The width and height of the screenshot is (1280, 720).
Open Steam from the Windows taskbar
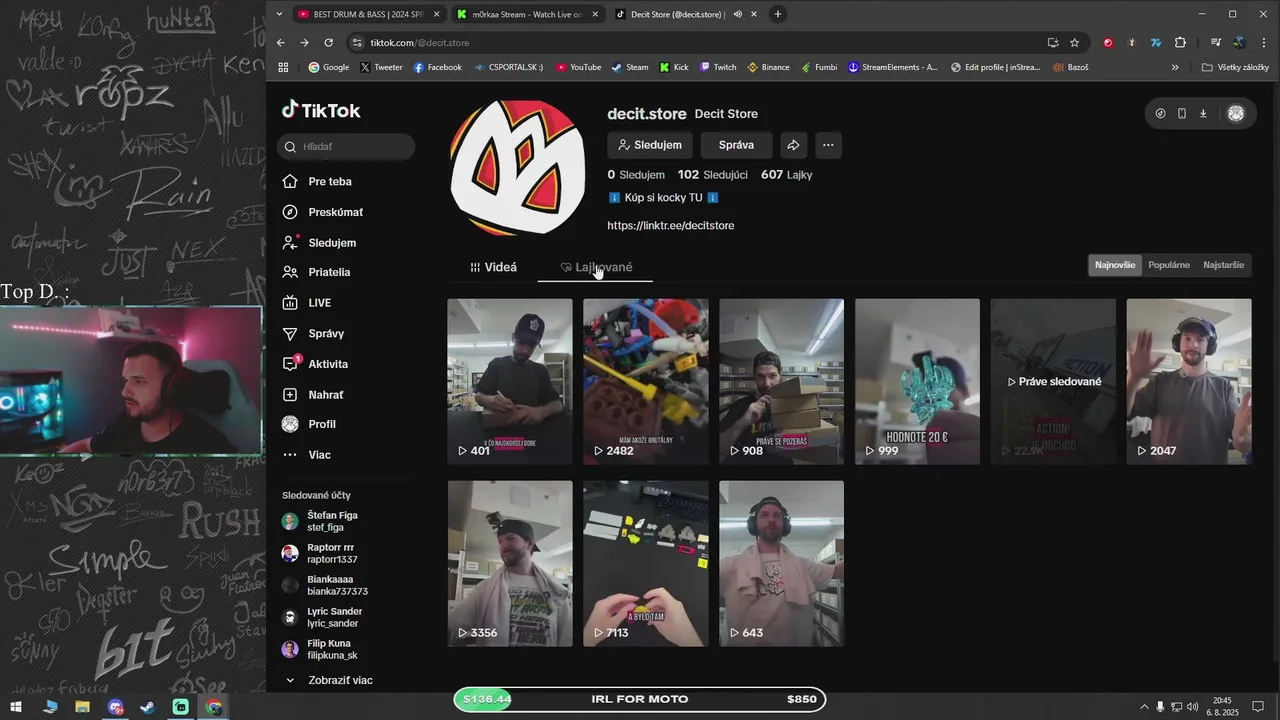tap(148, 707)
